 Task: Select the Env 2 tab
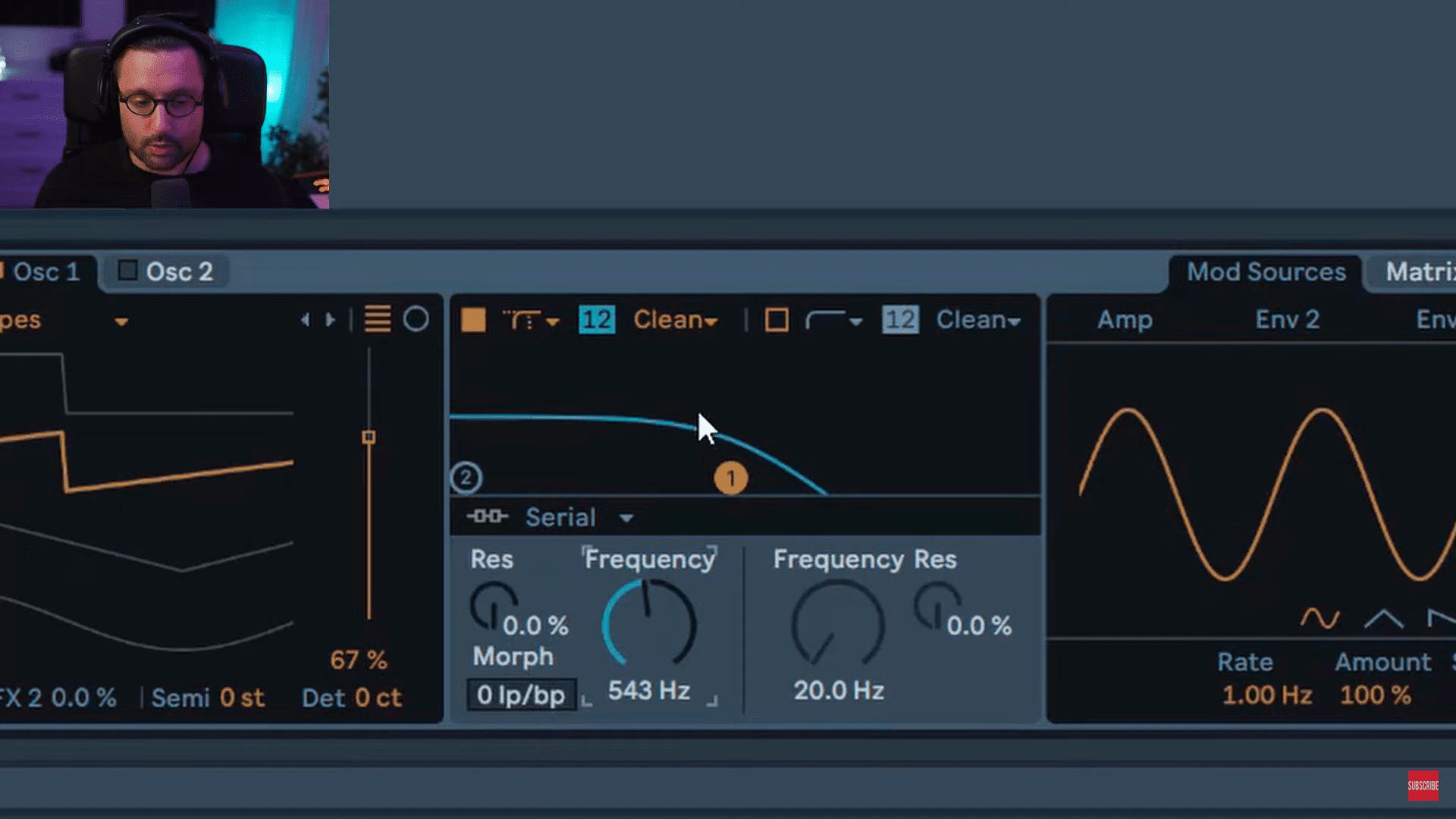pyautogui.click(x=1286, y=319)
